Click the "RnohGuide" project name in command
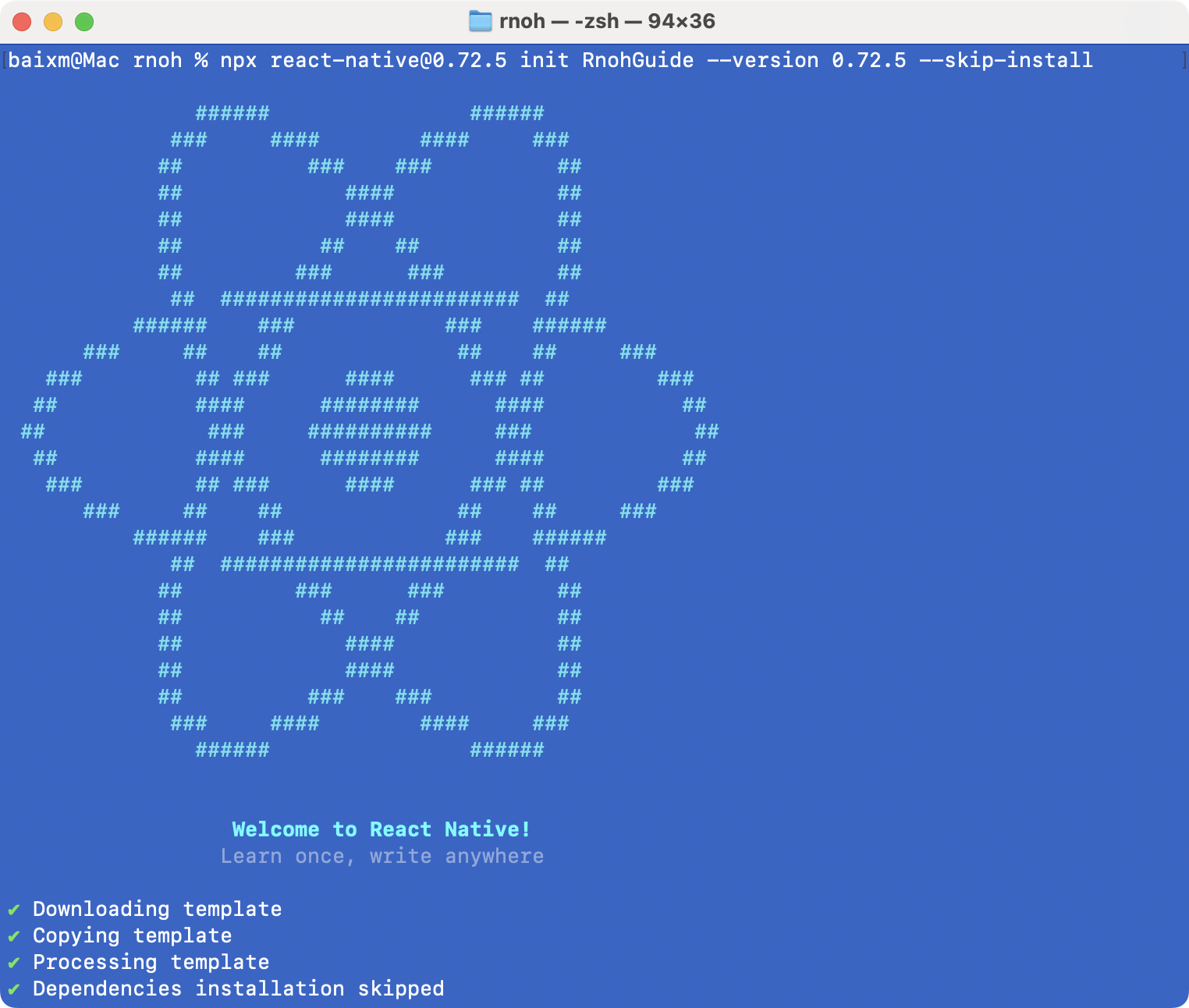 tap(638, 60)
